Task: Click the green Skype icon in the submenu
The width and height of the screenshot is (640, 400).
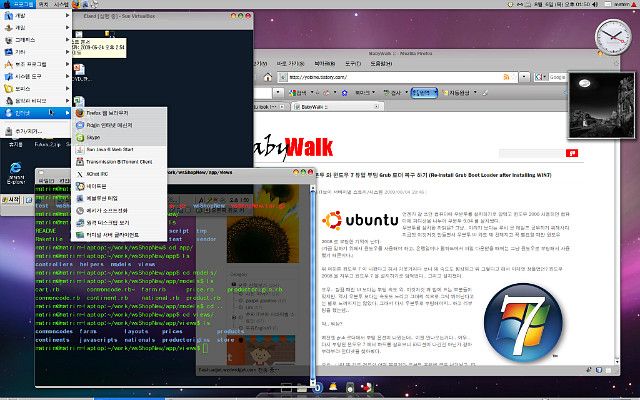Action: [x=80, y=138]
